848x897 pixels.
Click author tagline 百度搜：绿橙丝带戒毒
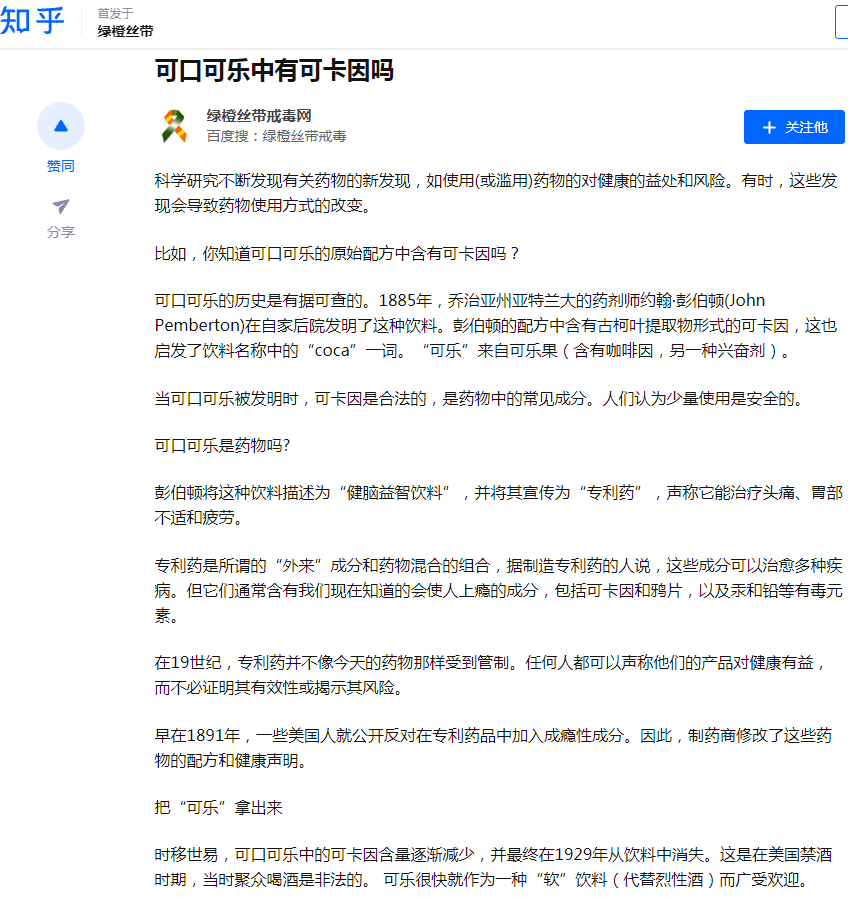(x=276, y=136)
